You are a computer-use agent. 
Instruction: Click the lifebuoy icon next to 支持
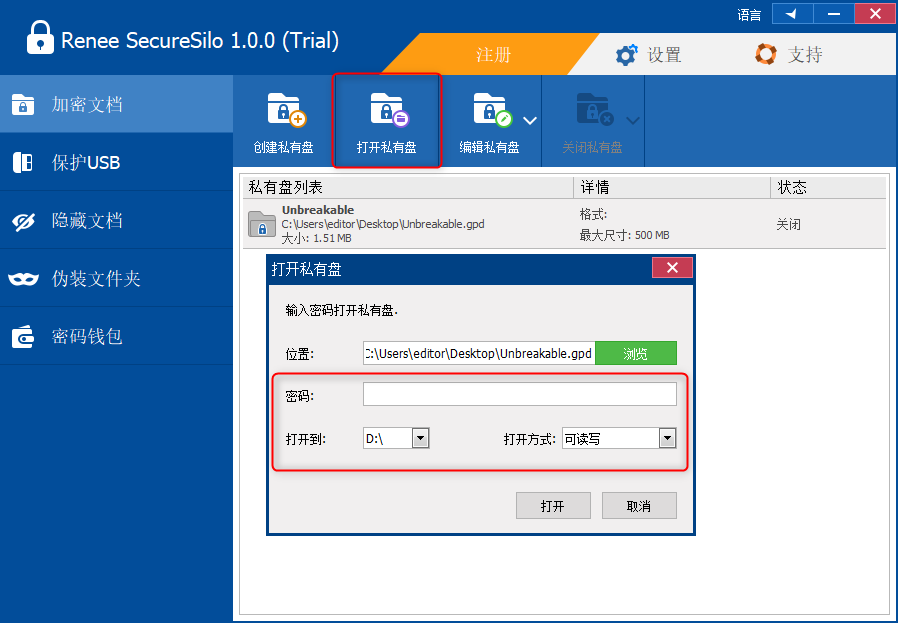tap(766, 54)
